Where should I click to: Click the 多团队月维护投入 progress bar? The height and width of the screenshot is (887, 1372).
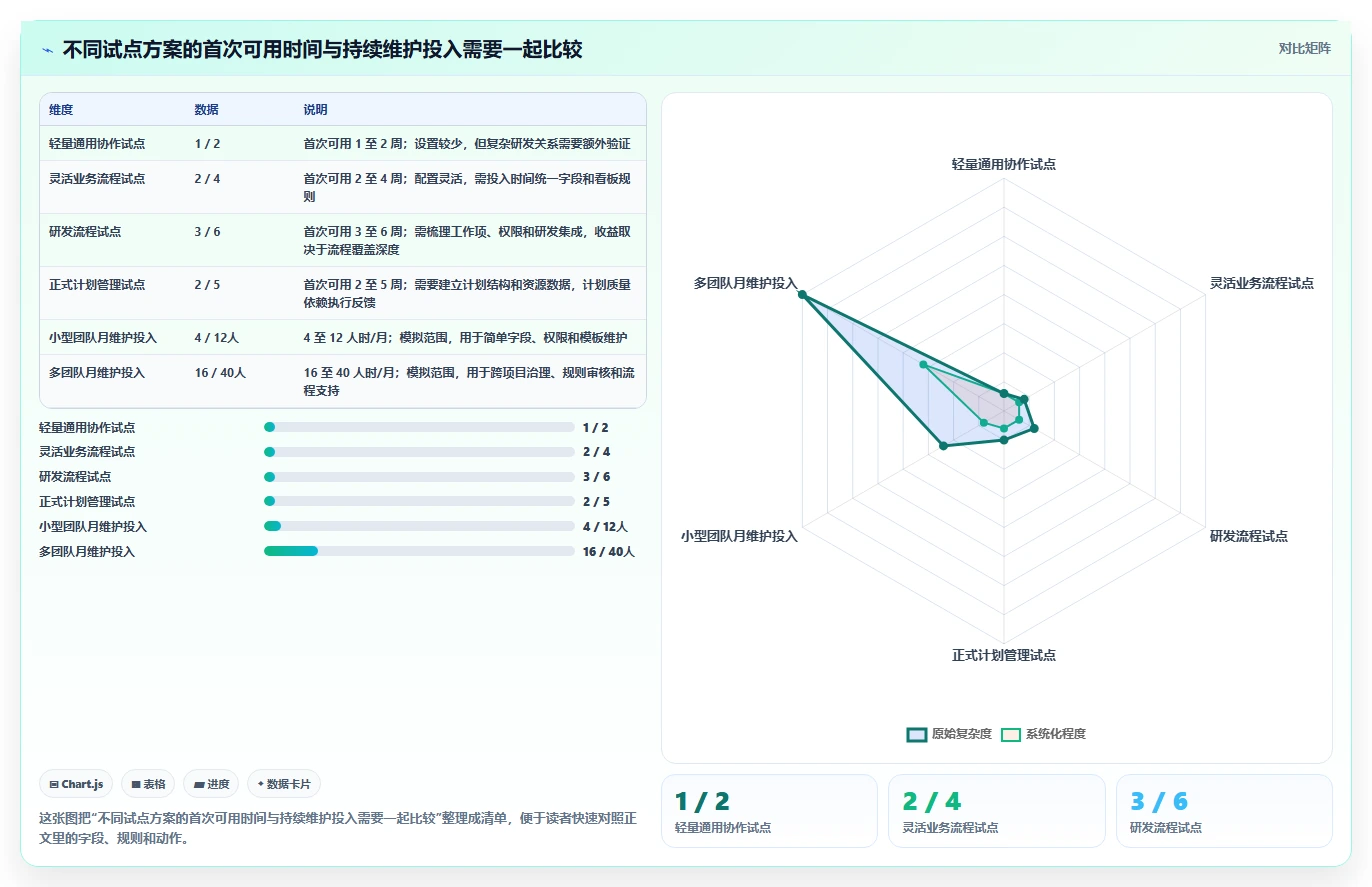(x=419, y=551)
